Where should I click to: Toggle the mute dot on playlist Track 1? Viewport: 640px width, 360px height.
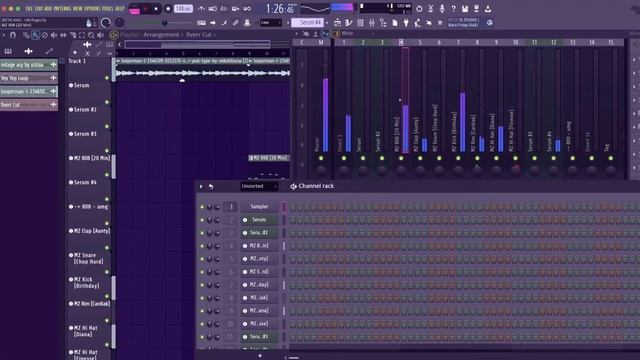click(107, 78)
